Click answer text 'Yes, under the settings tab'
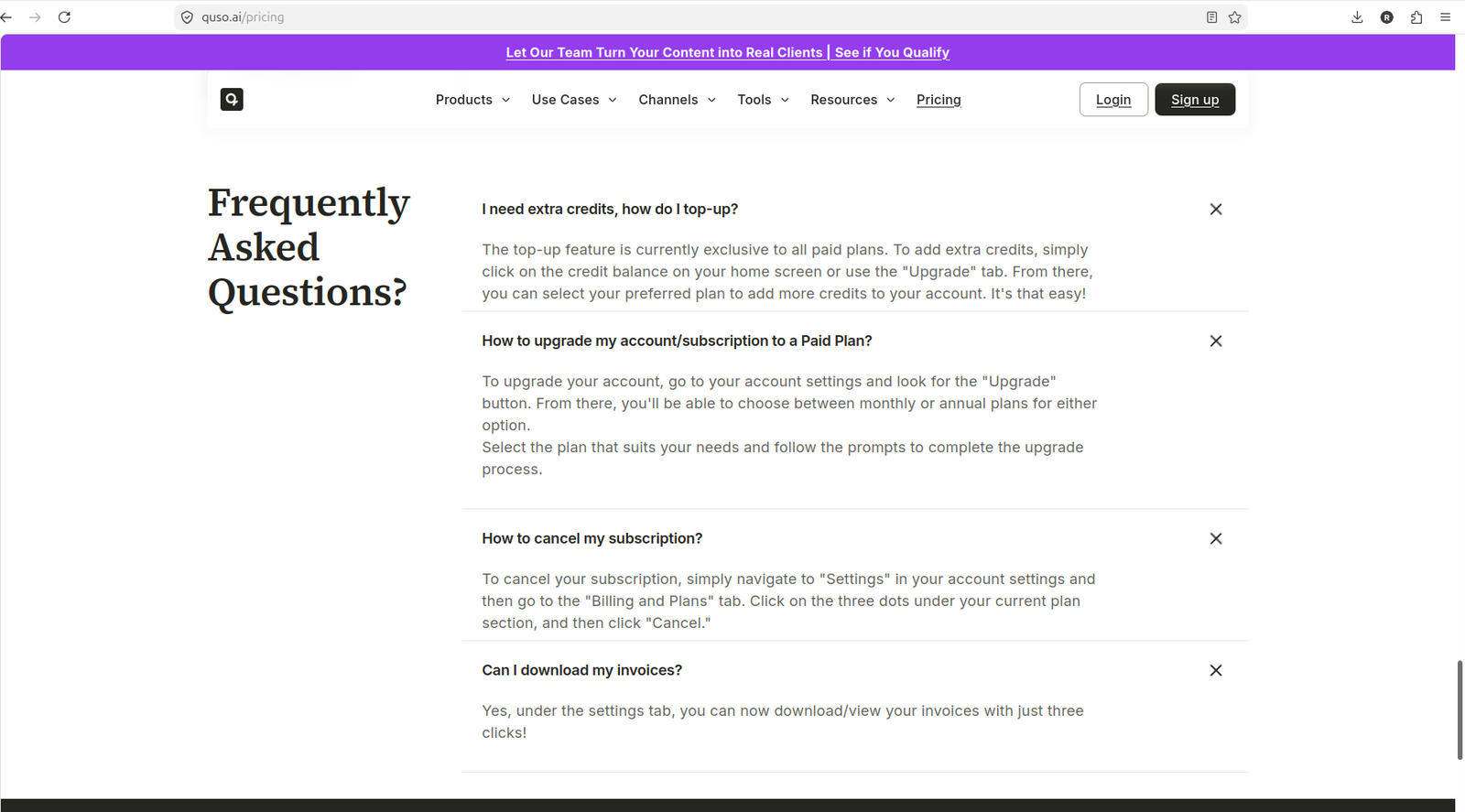This screenshot has width=1465, height=812. pos(783,721)
